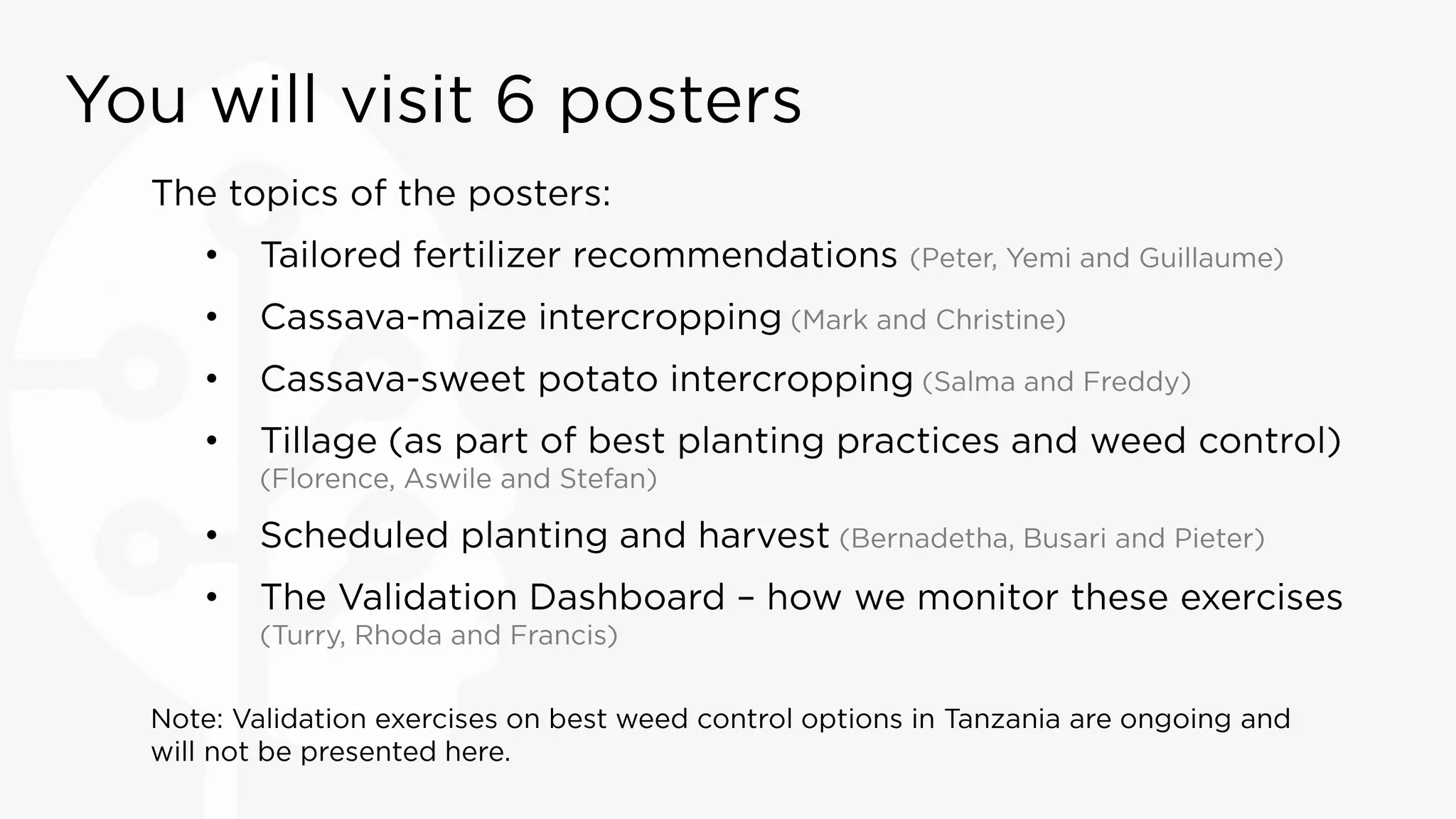Click bullet point before 'Scheduled planting'

point(211,536)
